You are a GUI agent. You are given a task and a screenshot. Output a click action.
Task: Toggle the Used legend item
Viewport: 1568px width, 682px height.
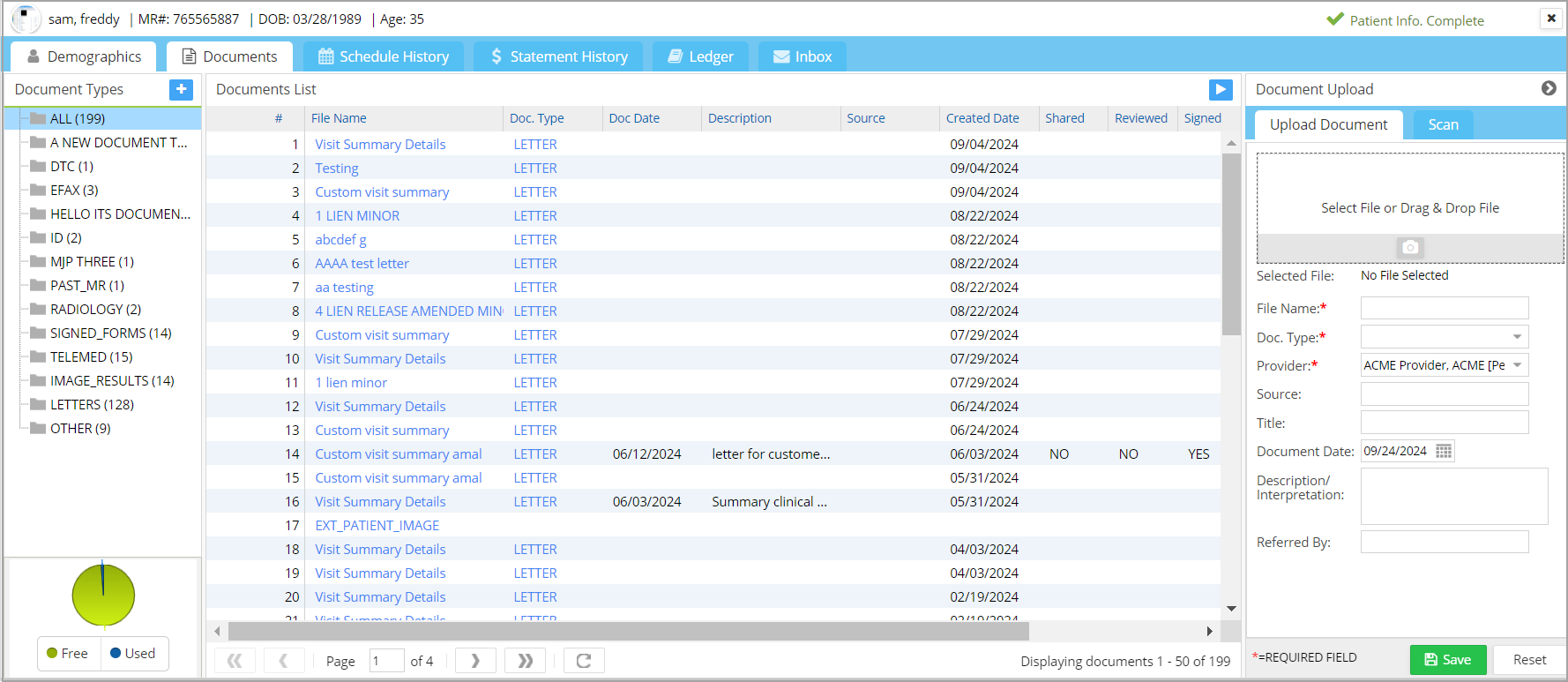(x=133, y=654)
